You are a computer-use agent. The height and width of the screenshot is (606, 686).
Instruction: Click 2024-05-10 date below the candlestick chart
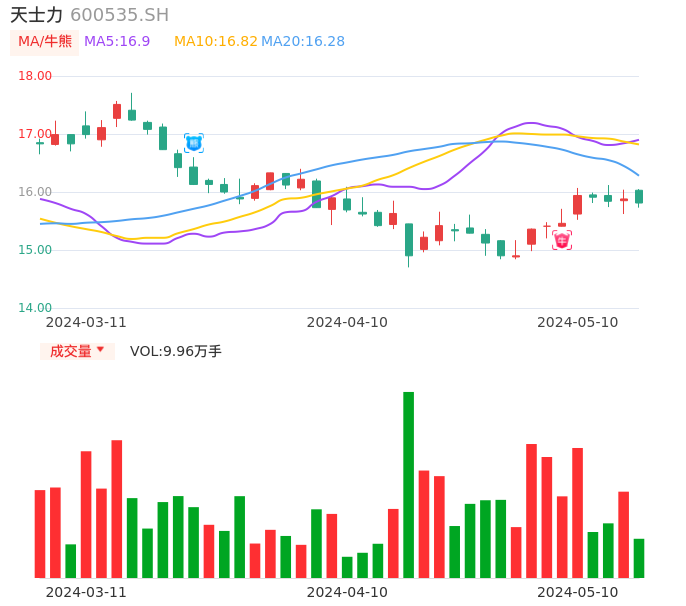tap(577, 322)
